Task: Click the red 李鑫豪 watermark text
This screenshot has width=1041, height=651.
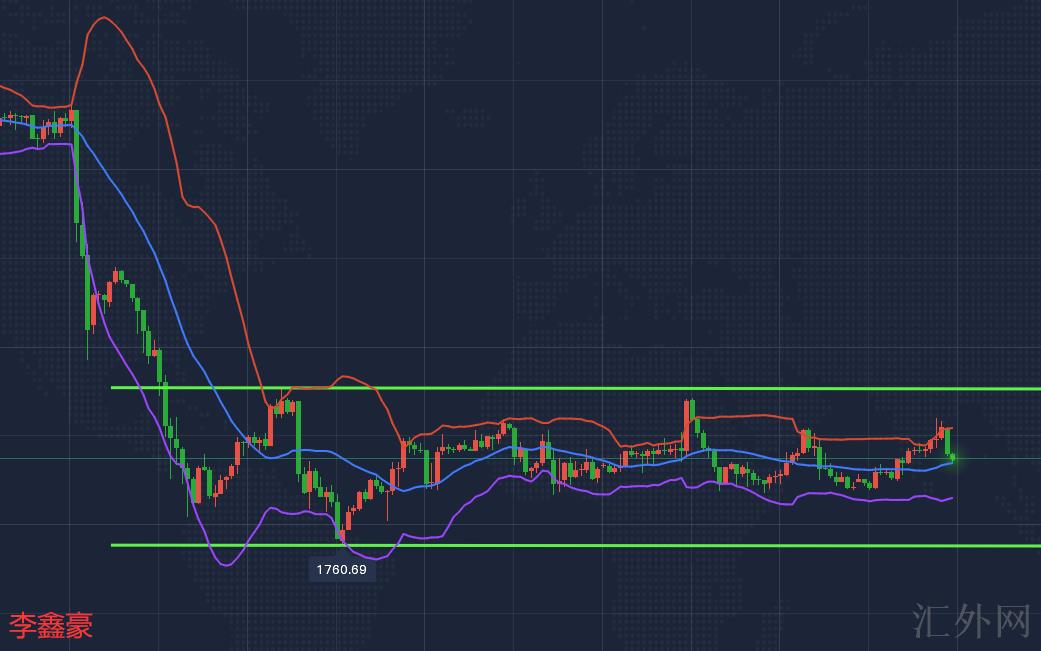Action: pyautogui.click(x=51, y=626)
